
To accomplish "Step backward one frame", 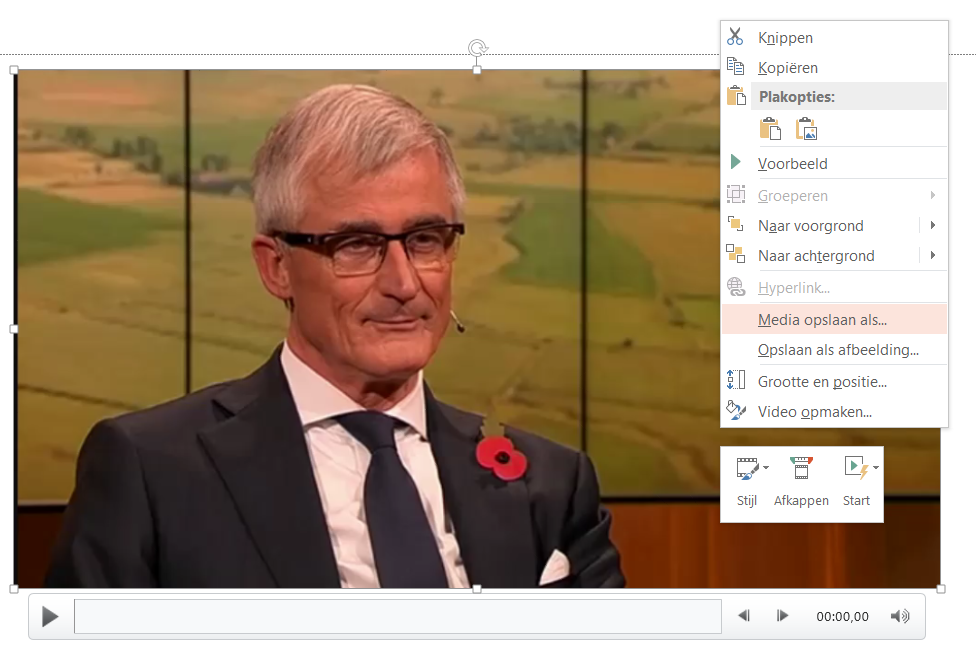I will [744, 616].
